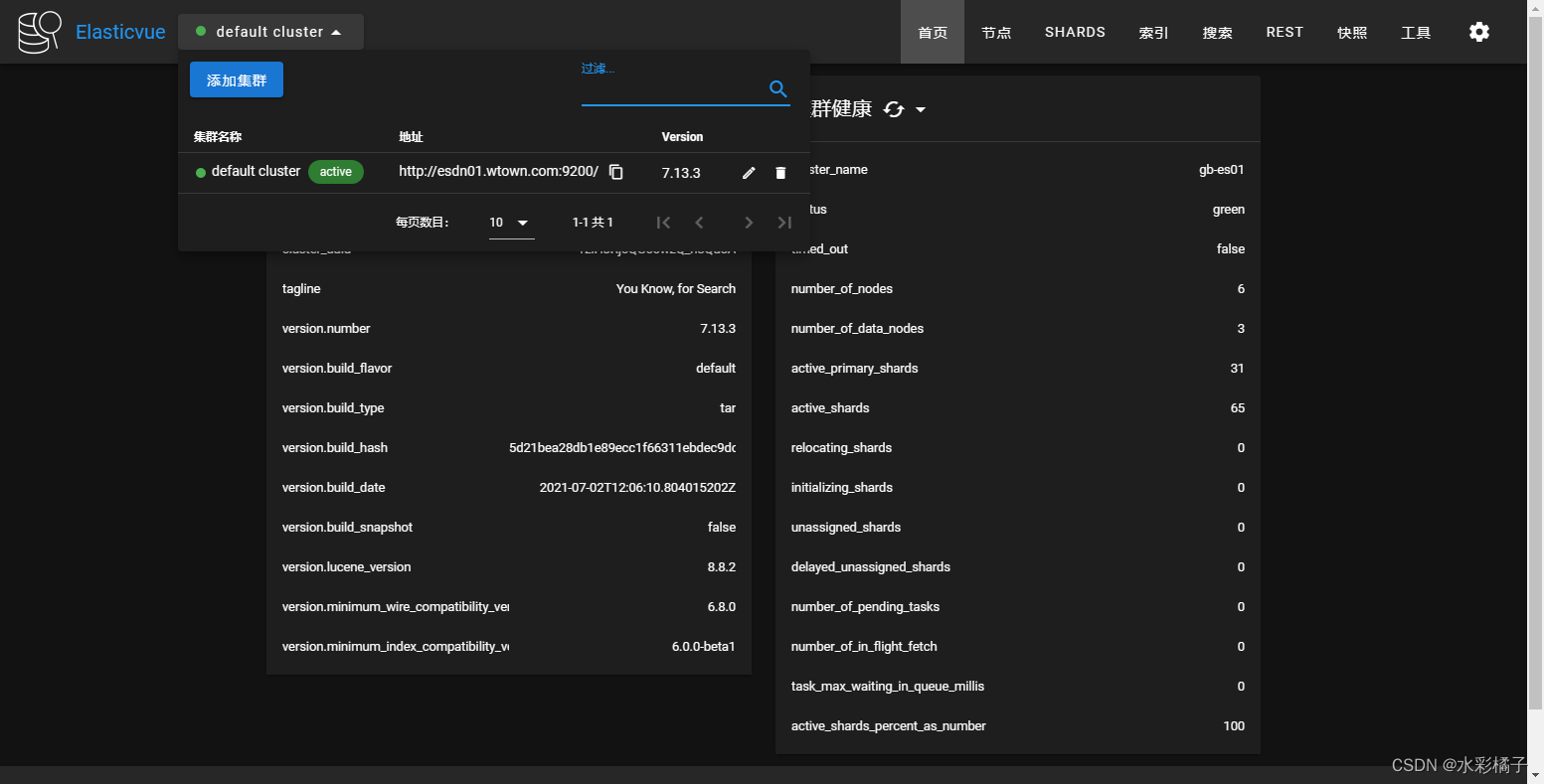Image resolution: width=1544 pixels, height=784 pixels.
Task: Click the filter search magnifier icon
Action: pyautogui.click(x=778, y=88)
